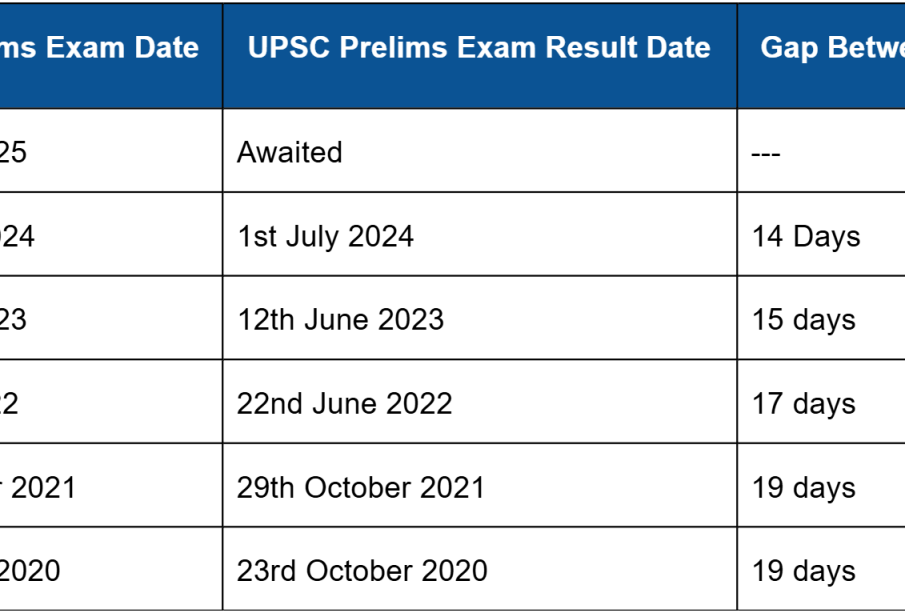905x613 pixels.
Task: Select the '14 Days' gap cell
Action: pyautogui.click(x=821, y=234)
